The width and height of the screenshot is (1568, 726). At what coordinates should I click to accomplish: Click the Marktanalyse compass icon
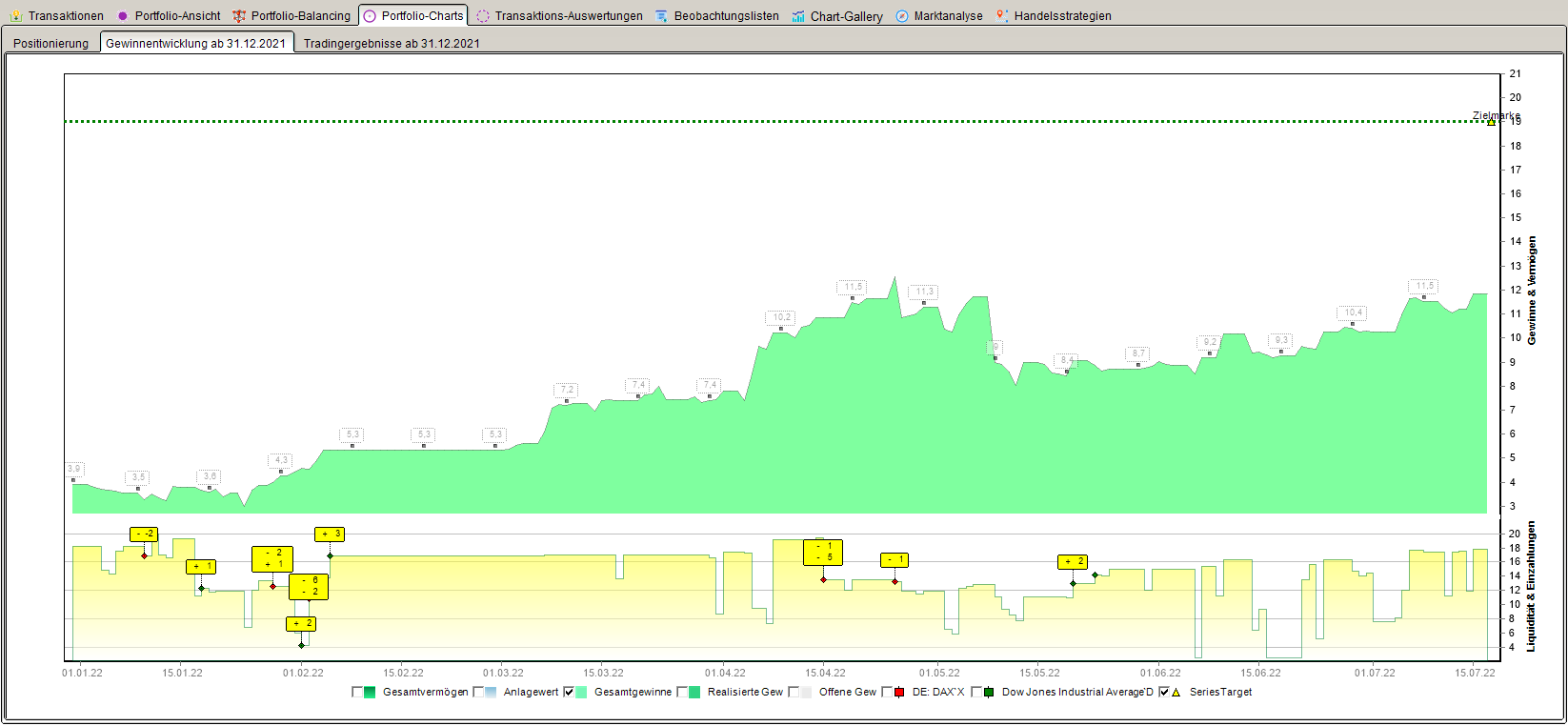(902, 16)
